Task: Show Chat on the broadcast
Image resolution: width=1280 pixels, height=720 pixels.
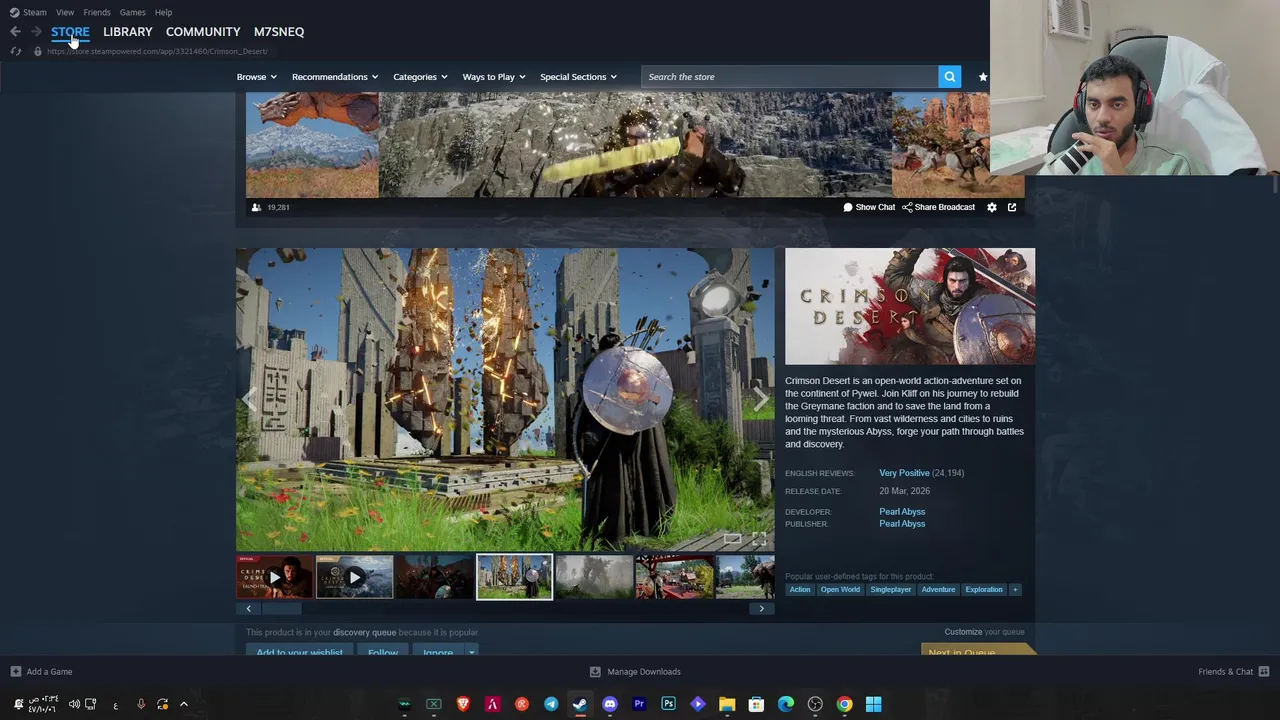Action: point(869,207)
